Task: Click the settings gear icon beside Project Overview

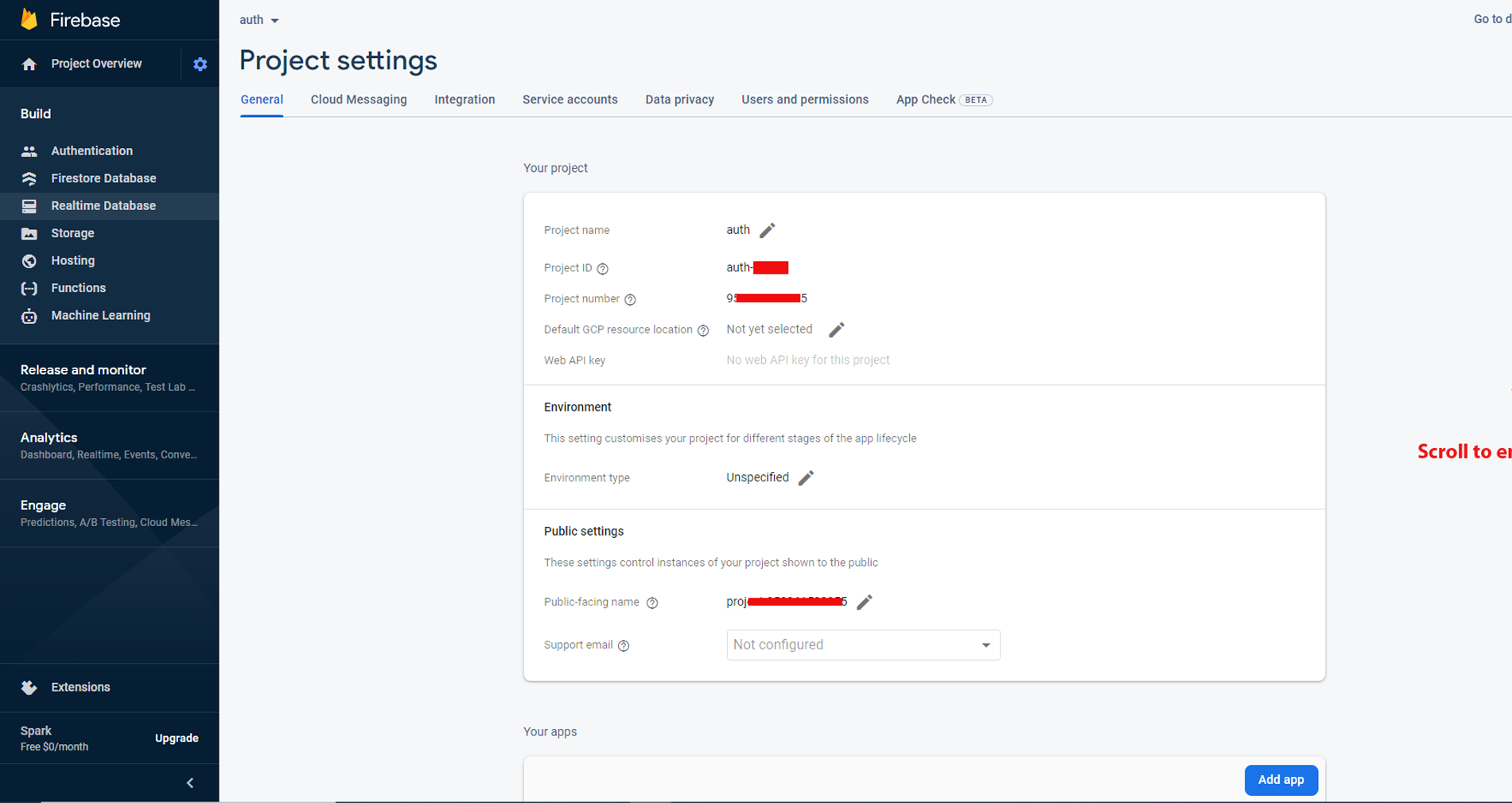Action: click(x=200, y=64)
